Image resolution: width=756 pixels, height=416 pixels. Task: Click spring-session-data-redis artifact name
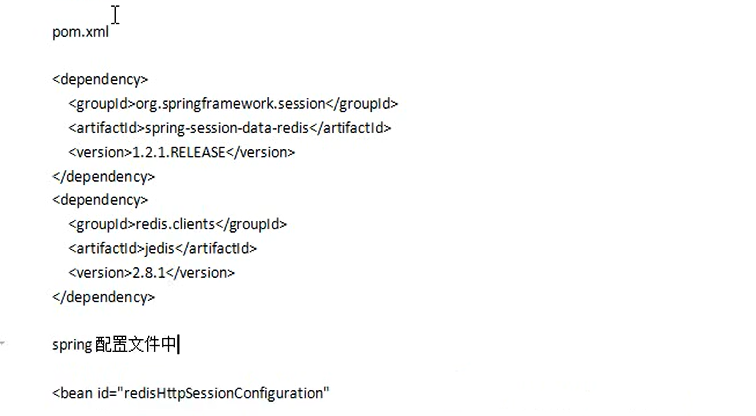(227, 128)
